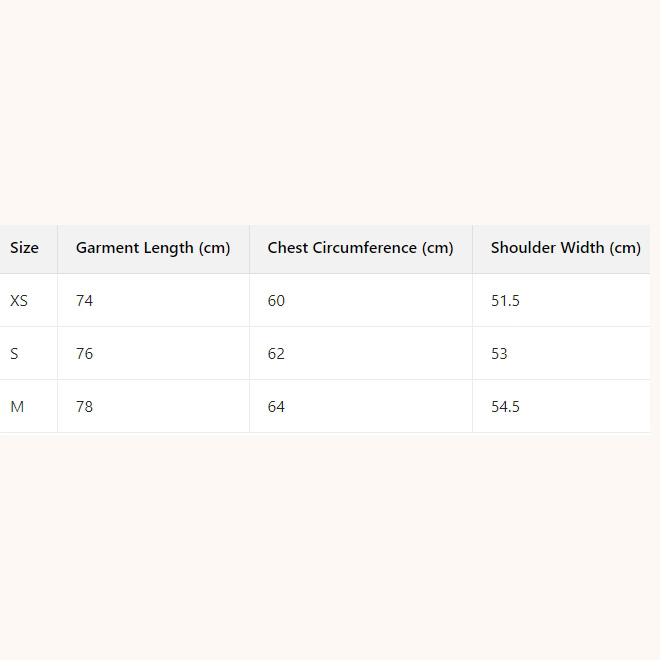This screenshot has width=660, height=660.
Task: Select the Chest Circumference (cm) header
Action: (360, 248)
